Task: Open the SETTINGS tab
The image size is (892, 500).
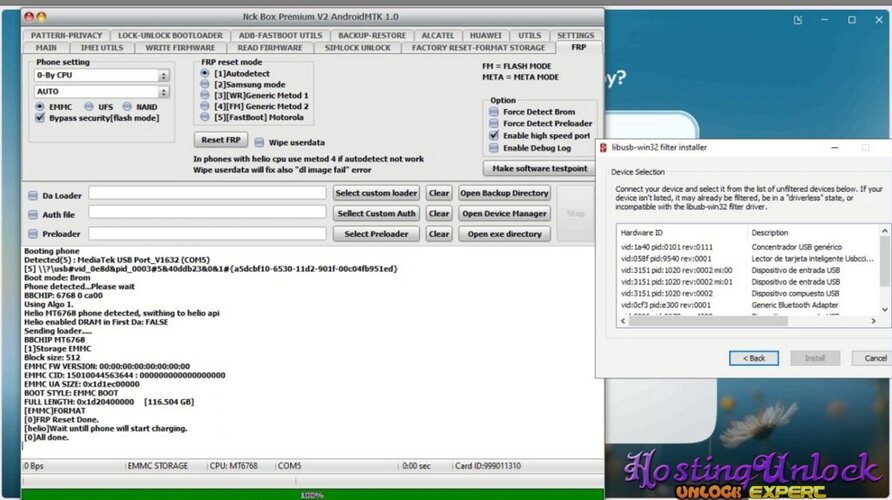Action: pos(575,35)
